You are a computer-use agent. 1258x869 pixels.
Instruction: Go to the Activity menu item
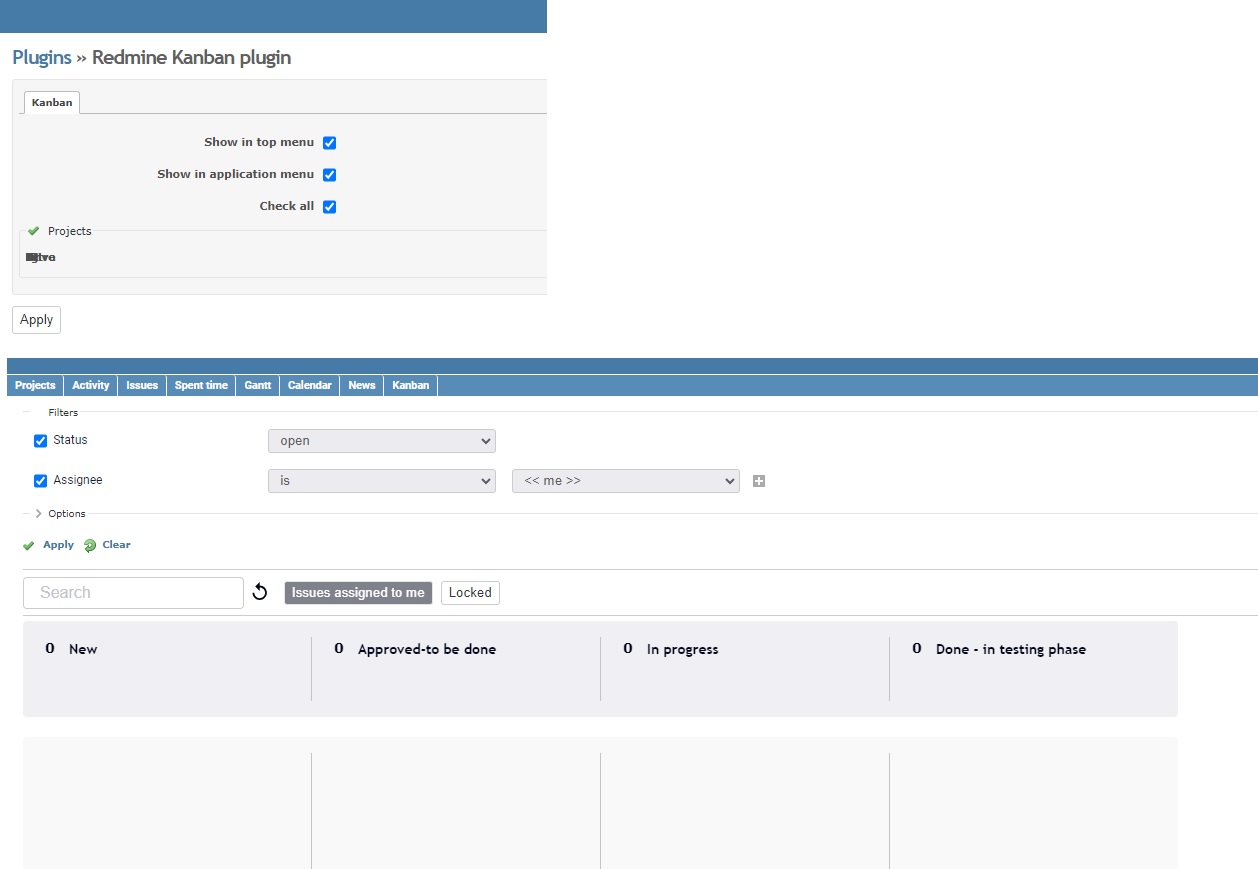click(91, 385)
